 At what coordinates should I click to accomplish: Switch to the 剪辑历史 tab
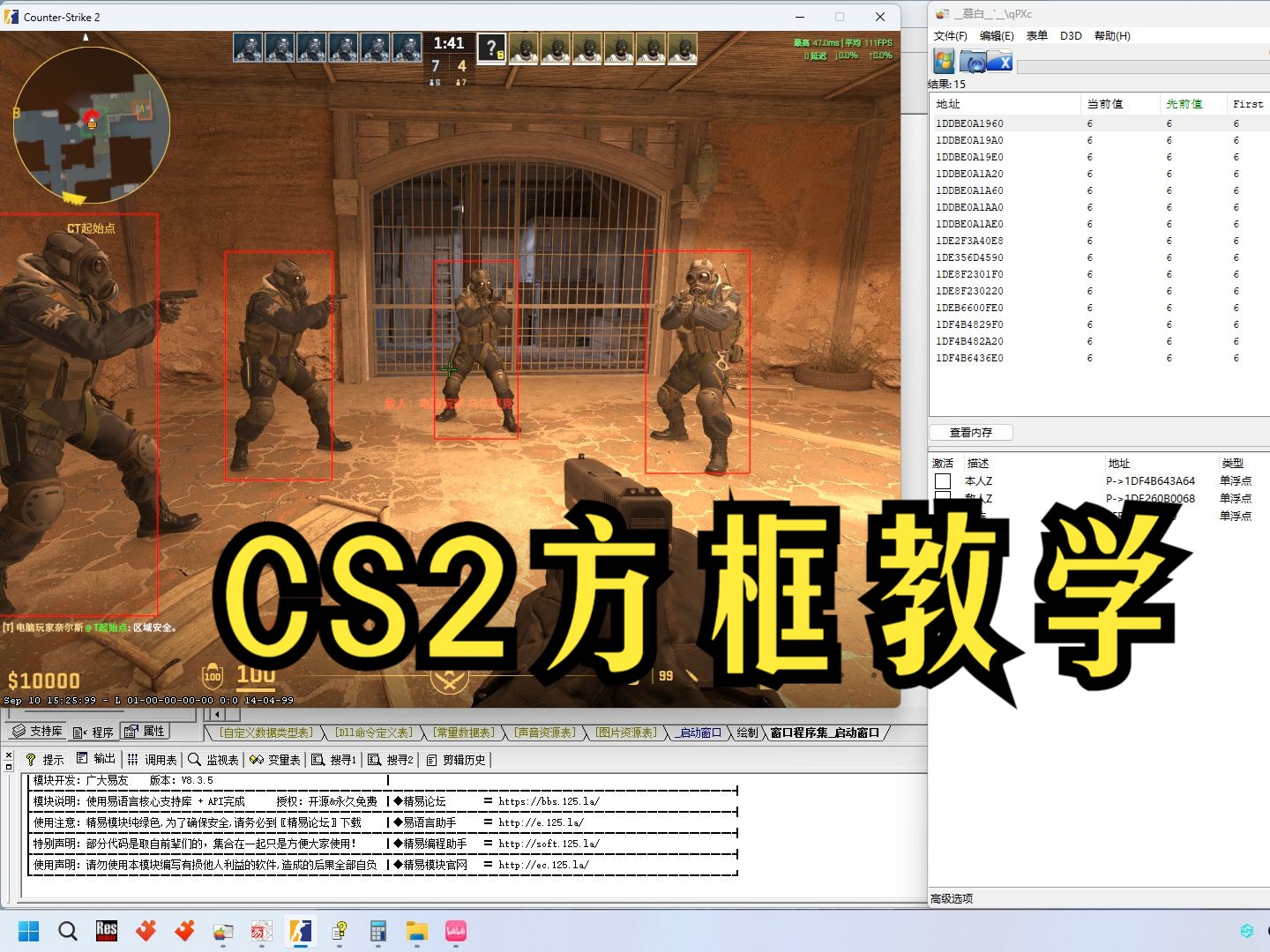click(x=456, y=759)
